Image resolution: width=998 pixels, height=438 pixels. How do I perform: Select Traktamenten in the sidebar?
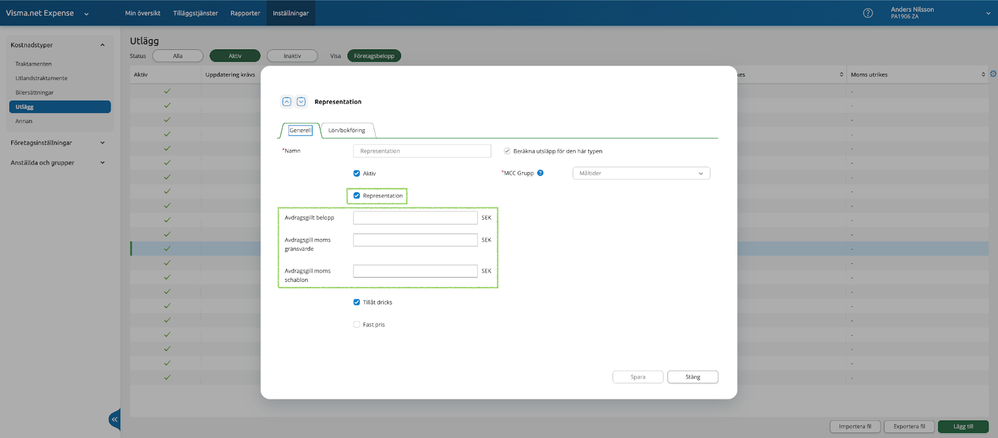(x=33, y=64)
